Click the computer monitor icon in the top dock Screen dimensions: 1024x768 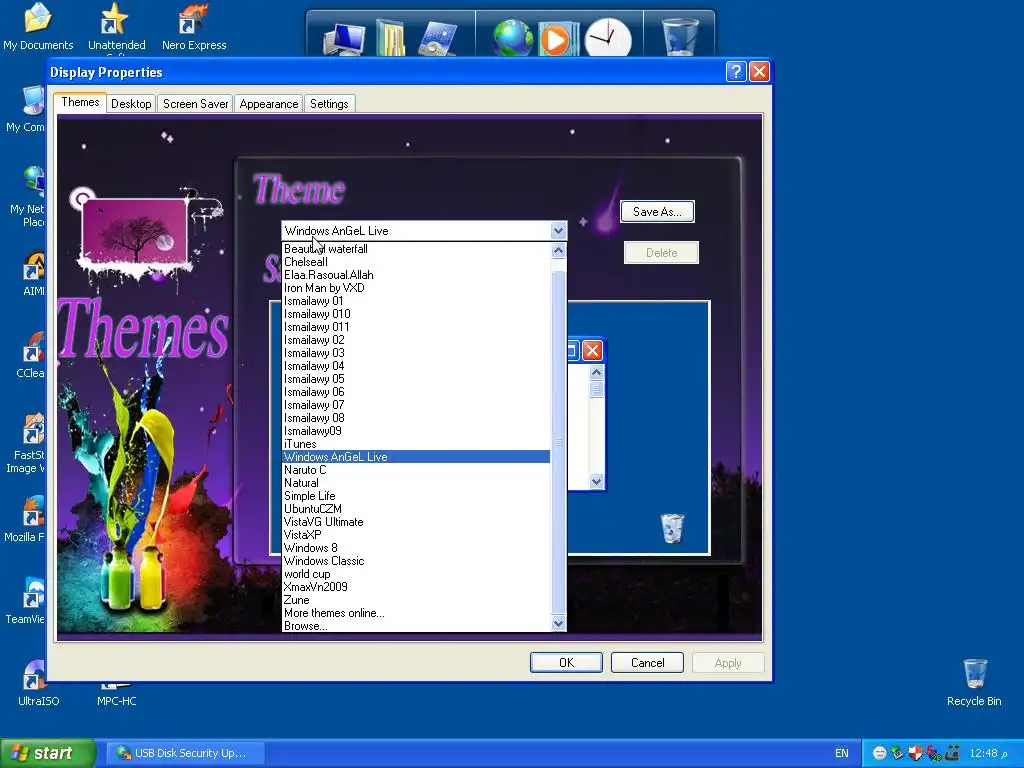click(344, 39)
